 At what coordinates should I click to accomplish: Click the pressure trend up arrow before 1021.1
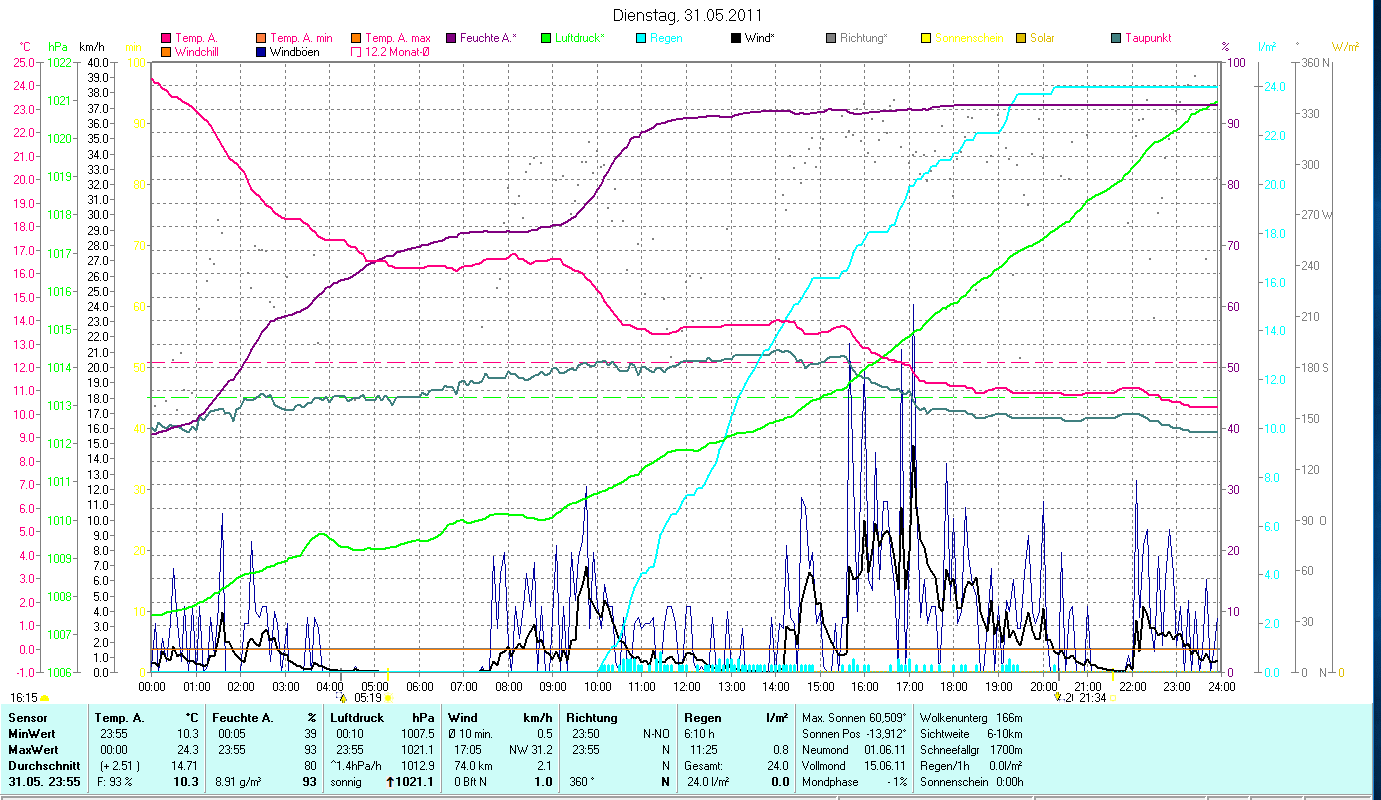click(391, 781)
